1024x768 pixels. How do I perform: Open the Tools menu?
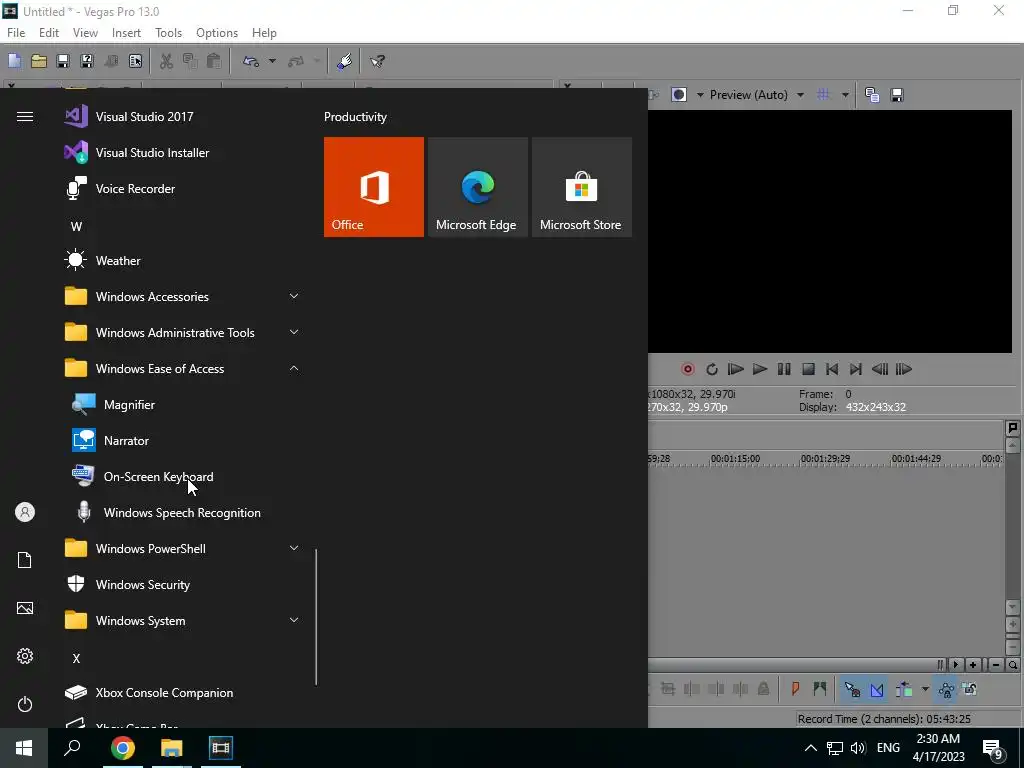point(168,33)
